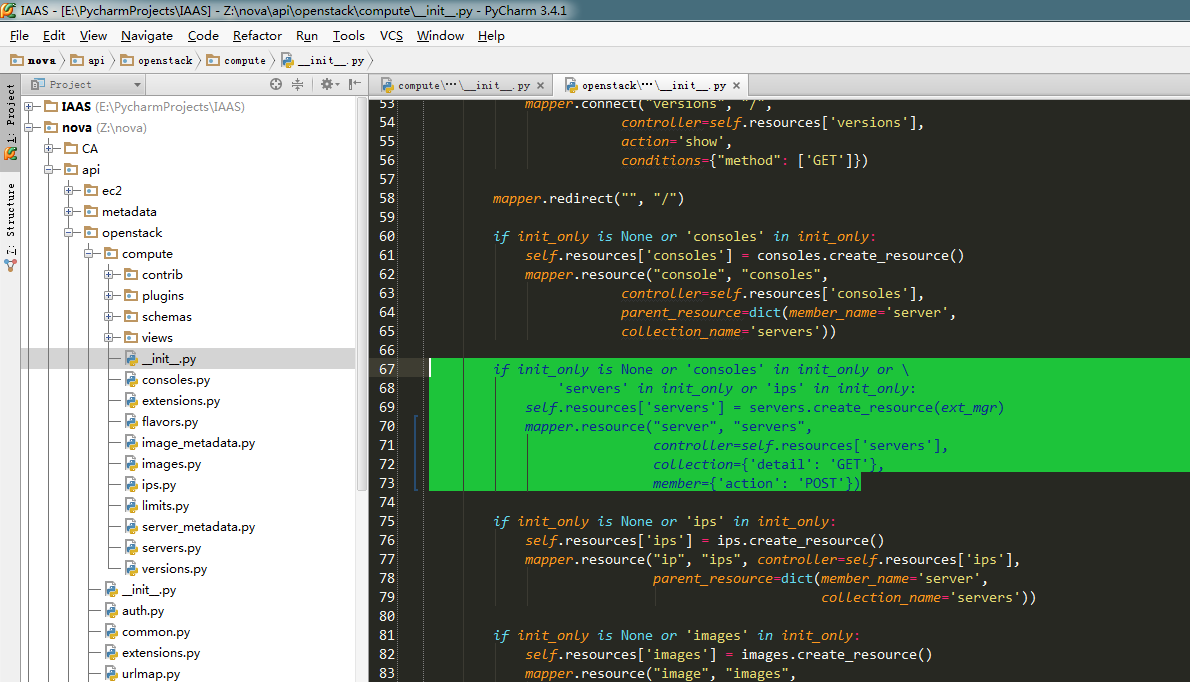This screenshot has height=682, width=1190.
Task: Expand the views folder node
Action: coord(109,338)
